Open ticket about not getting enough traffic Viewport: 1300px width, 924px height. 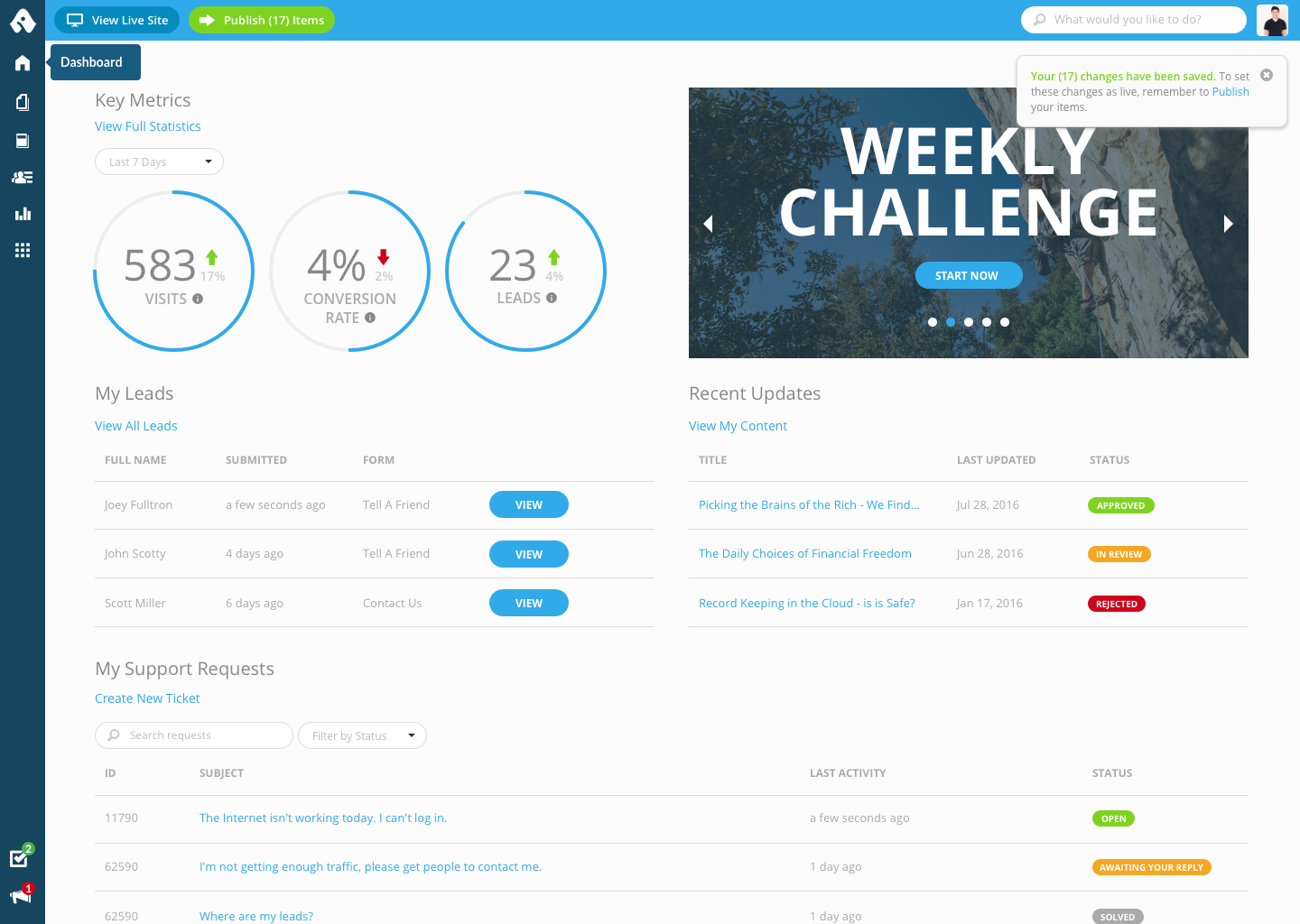tap(370, 866)
